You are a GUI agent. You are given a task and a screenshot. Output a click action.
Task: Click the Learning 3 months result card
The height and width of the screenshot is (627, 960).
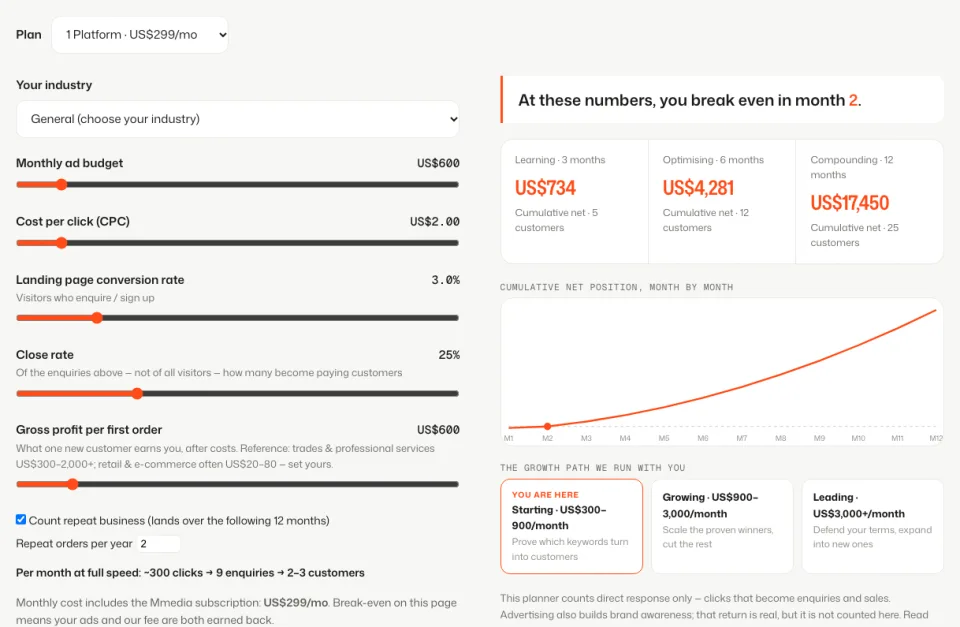click(x=574, y=201)
